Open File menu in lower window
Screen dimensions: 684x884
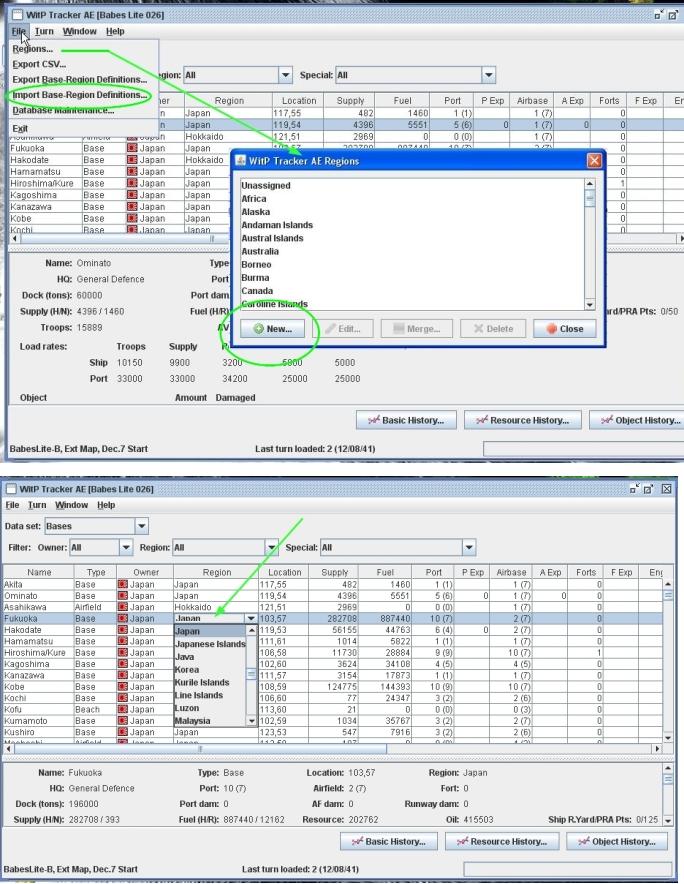click(x=12, y=505)
